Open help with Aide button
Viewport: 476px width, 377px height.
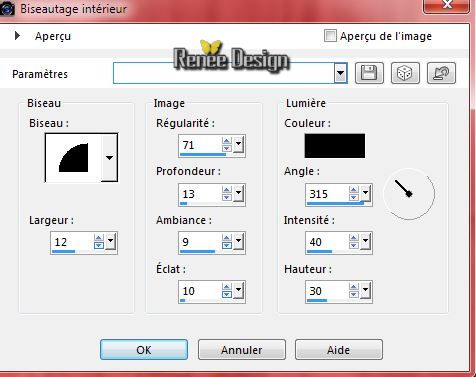(339, 350)
